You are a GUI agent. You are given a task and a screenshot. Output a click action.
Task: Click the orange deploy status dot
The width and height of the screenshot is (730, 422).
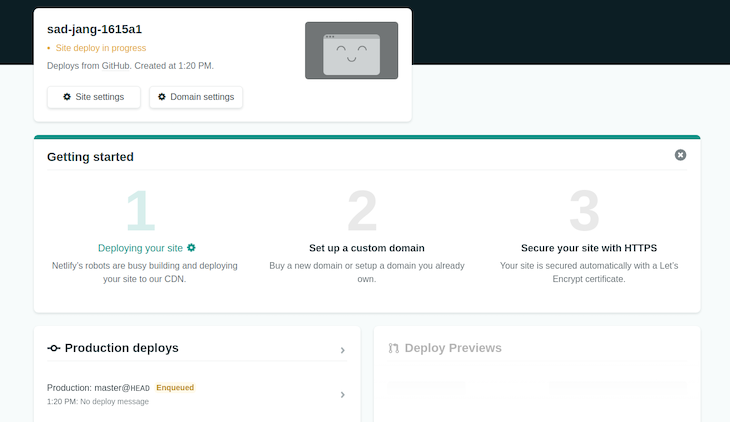(49, 48)
